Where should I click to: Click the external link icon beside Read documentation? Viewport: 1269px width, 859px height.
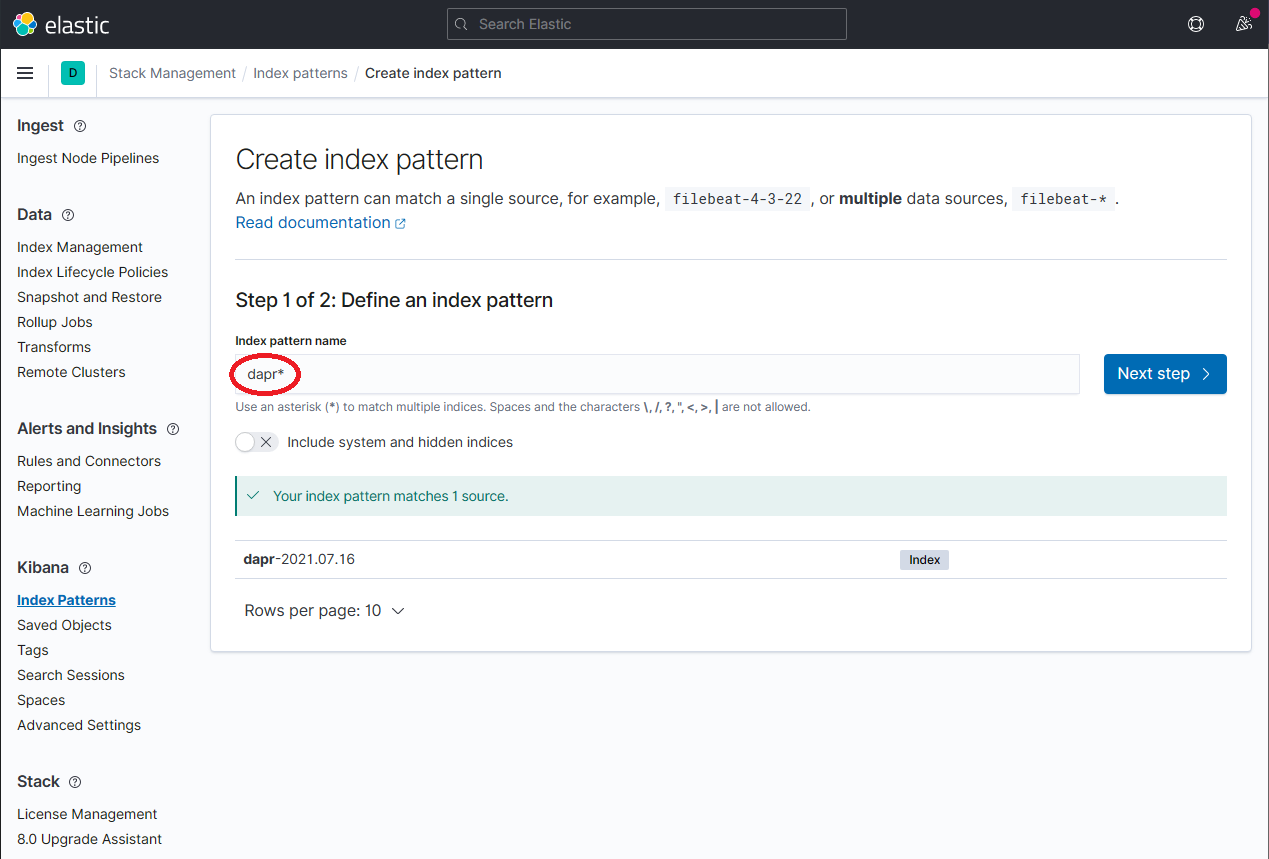click(x=401, y=221)
